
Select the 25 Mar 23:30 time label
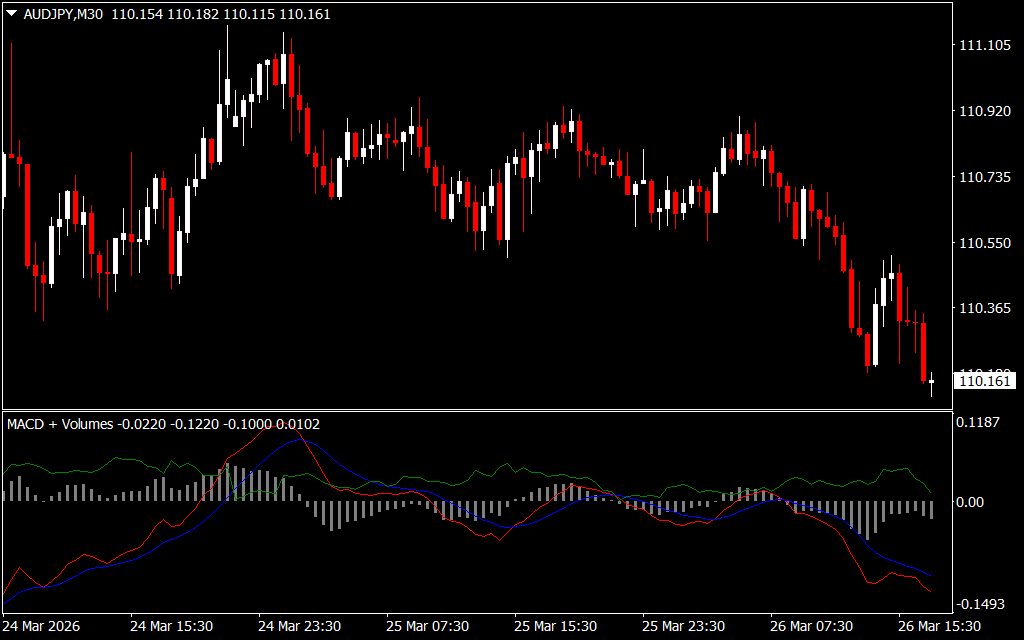[683, 626]
